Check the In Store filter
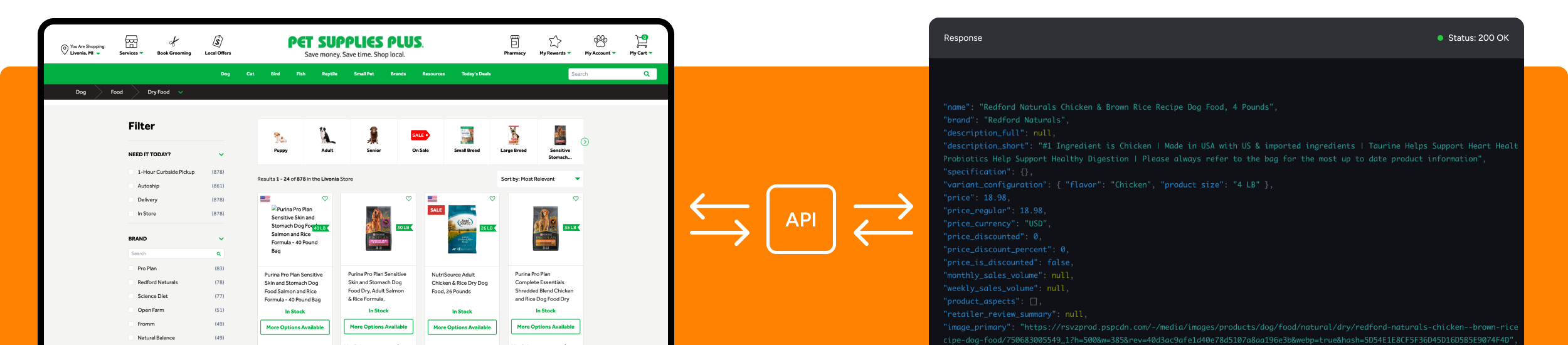 click(x=131, y=213)
